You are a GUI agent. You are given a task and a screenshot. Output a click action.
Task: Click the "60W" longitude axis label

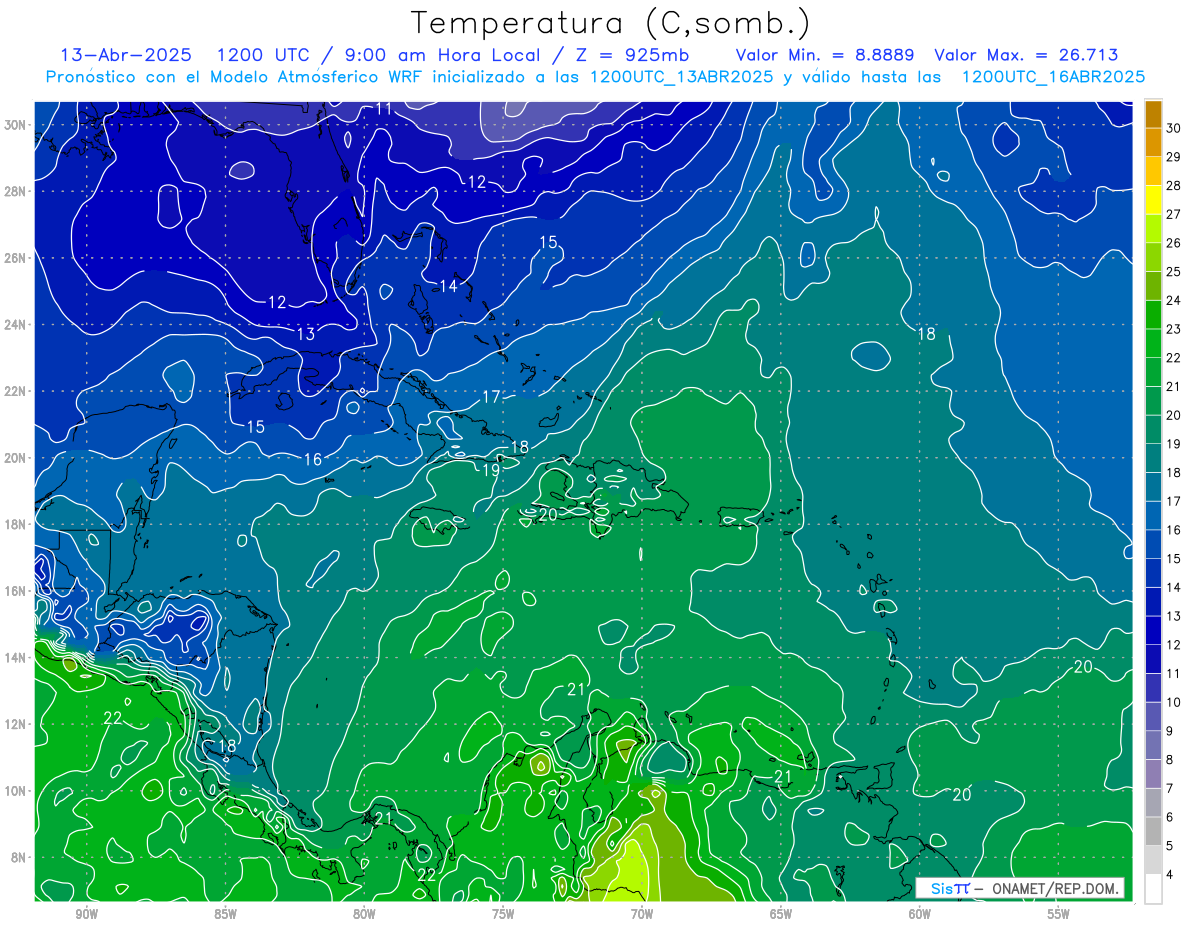click(x=920, y=914)
